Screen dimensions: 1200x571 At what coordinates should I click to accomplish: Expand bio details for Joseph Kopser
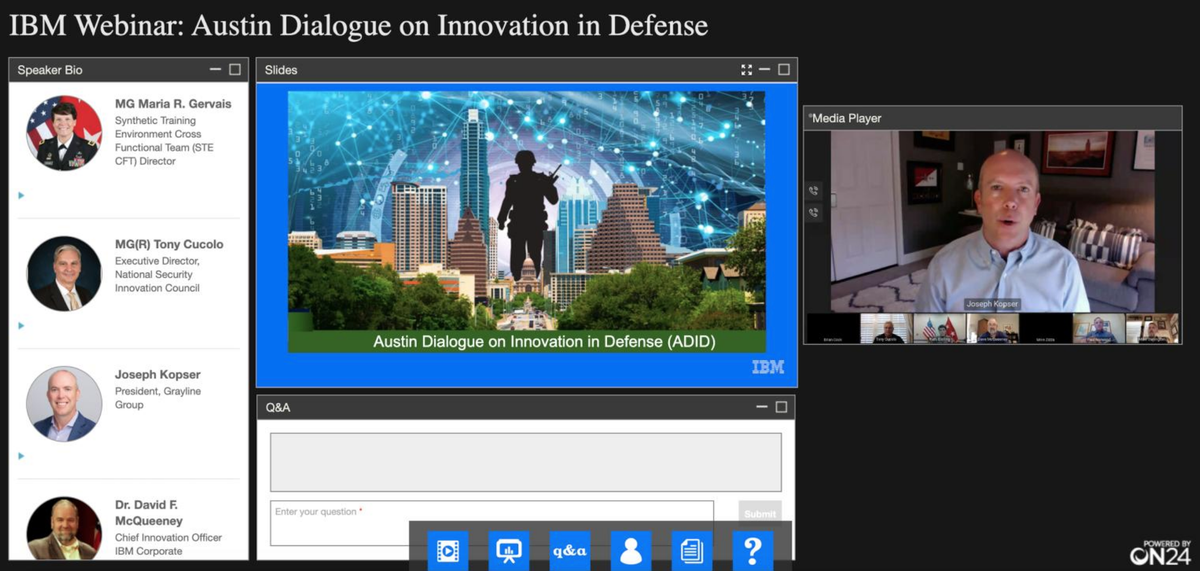21,456
